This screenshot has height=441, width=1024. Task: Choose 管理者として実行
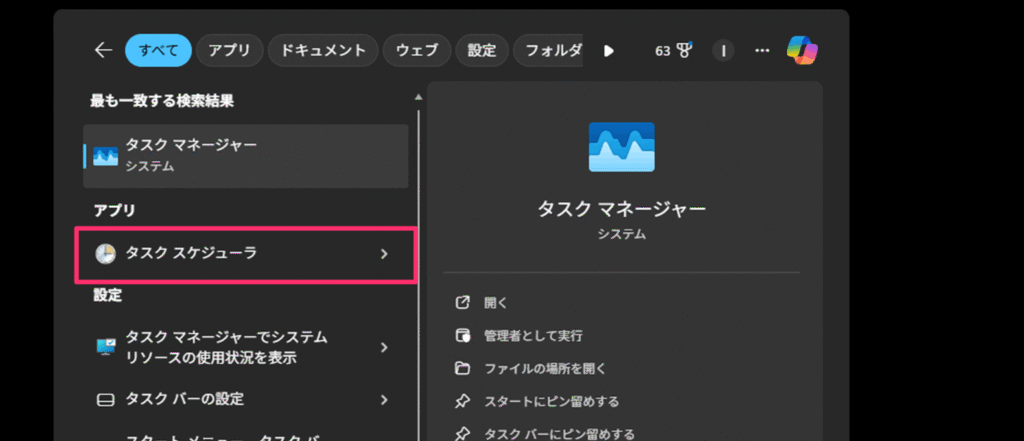click(x=533, y=336)
